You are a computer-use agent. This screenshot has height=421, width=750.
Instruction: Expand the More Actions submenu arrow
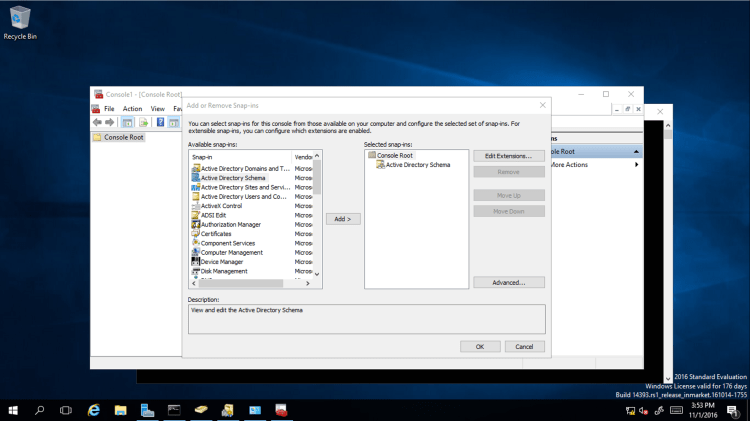tap(636, 164)
